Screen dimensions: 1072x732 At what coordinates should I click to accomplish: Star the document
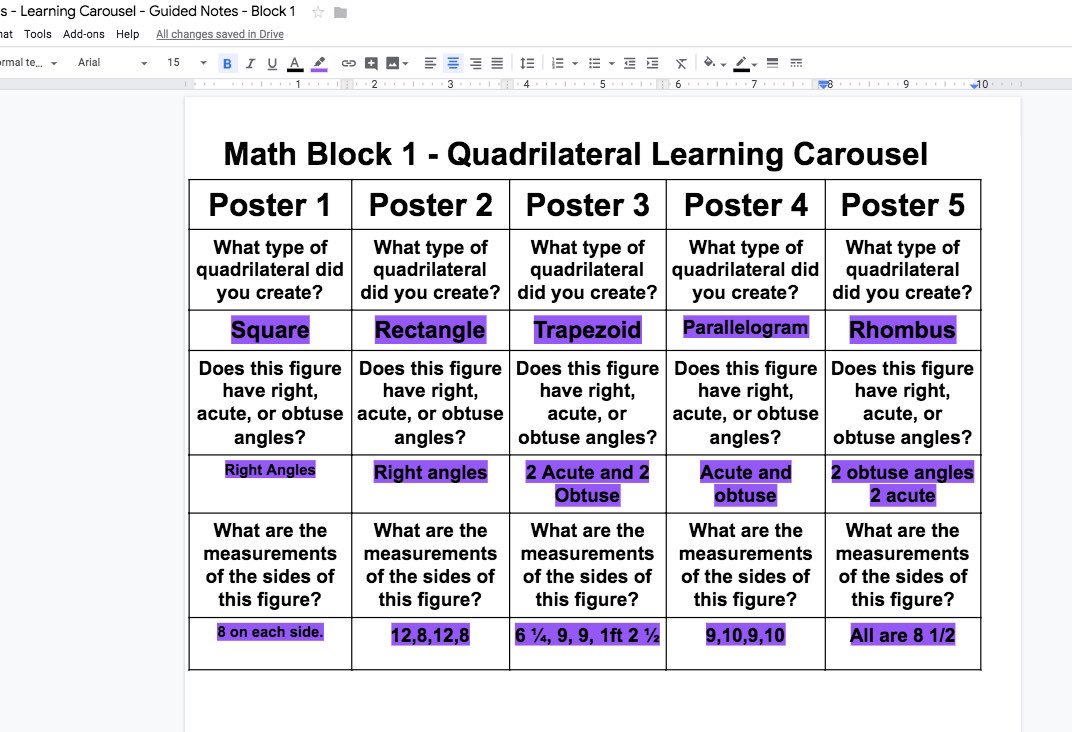[x=318, y=12]
